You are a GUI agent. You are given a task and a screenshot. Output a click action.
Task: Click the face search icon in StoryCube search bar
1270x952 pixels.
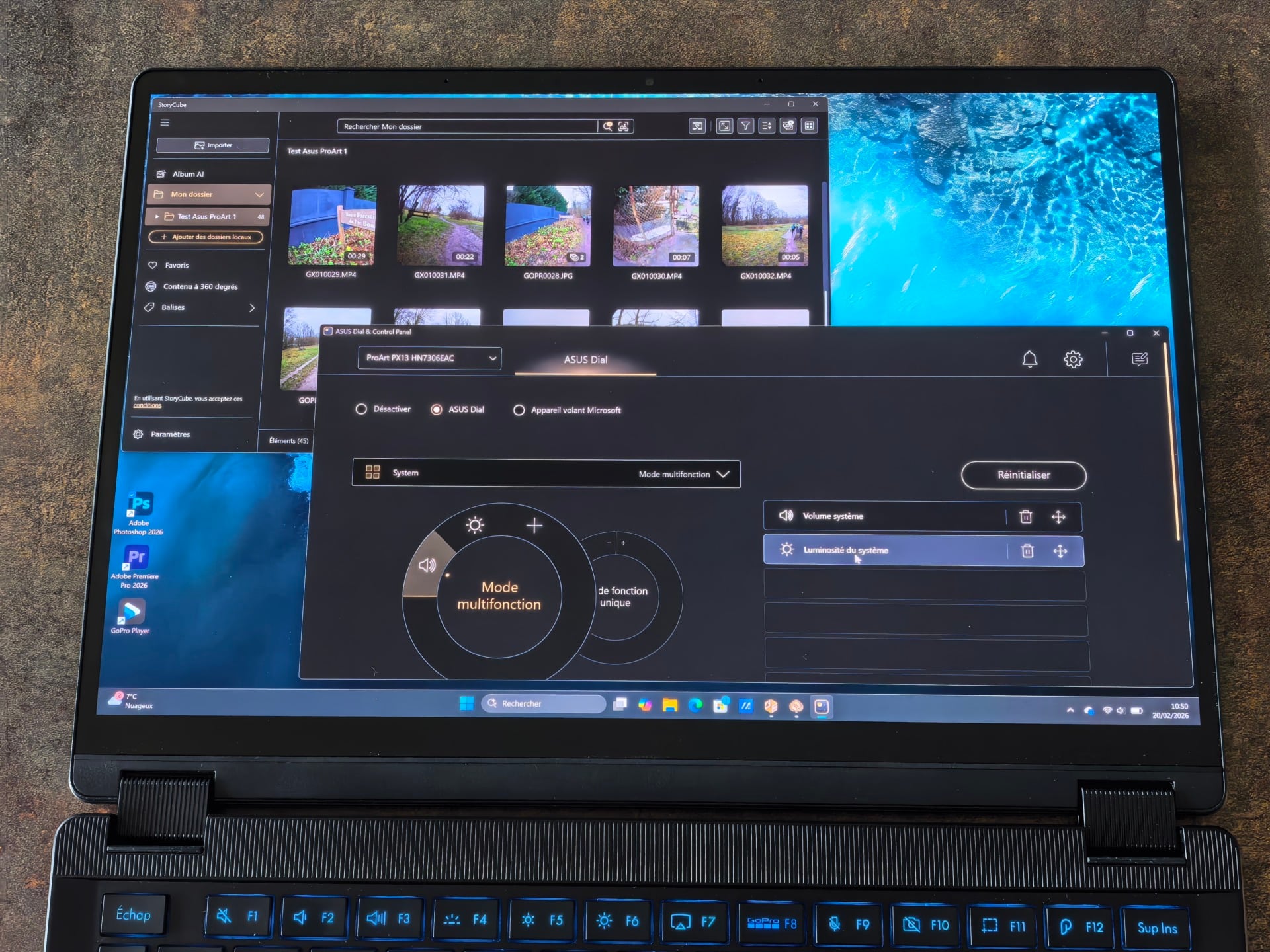click(624, 126)
